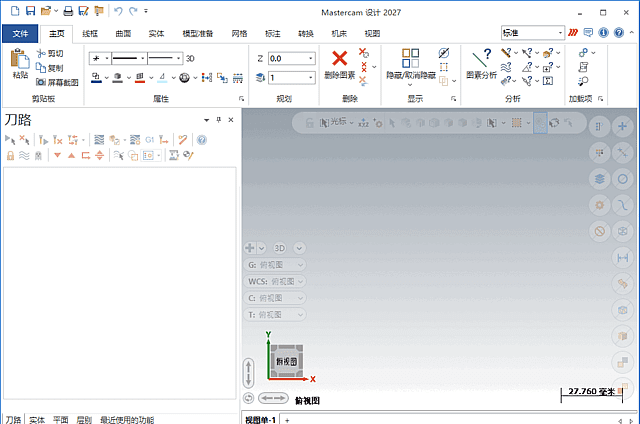Click the red down arrow in 刀路 toolbar
This screenshot has width=640, height=424.
coord(58,155)
